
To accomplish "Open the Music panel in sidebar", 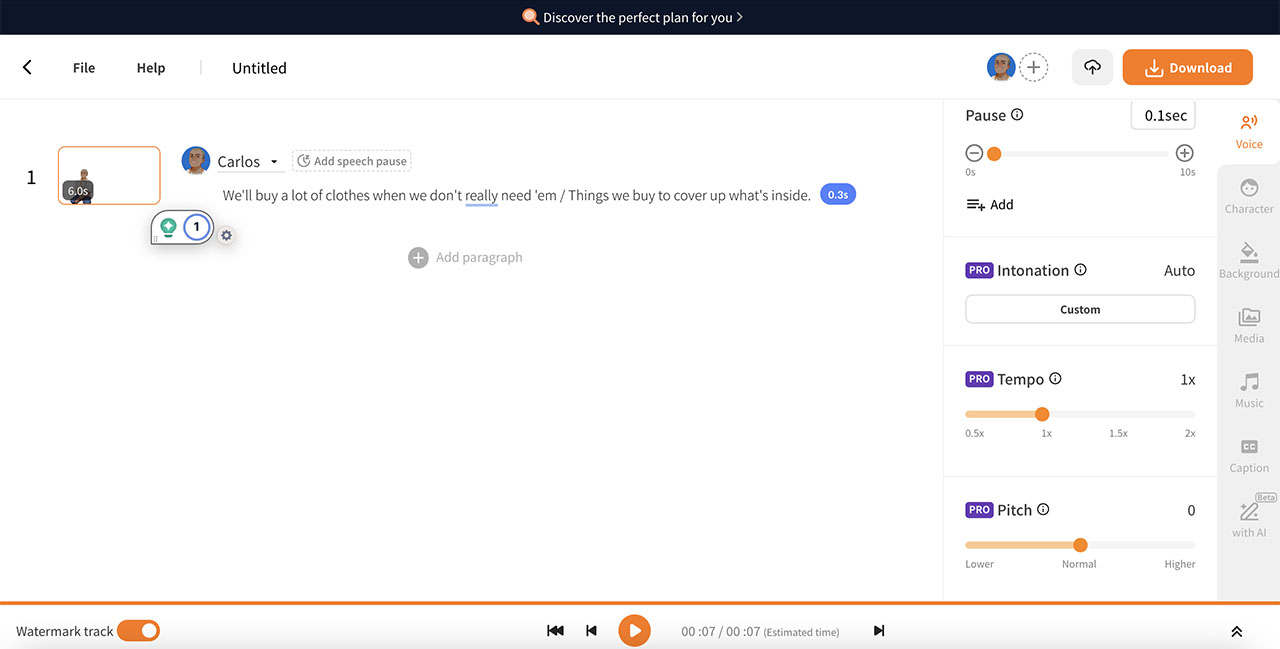I will point(1248,390).
